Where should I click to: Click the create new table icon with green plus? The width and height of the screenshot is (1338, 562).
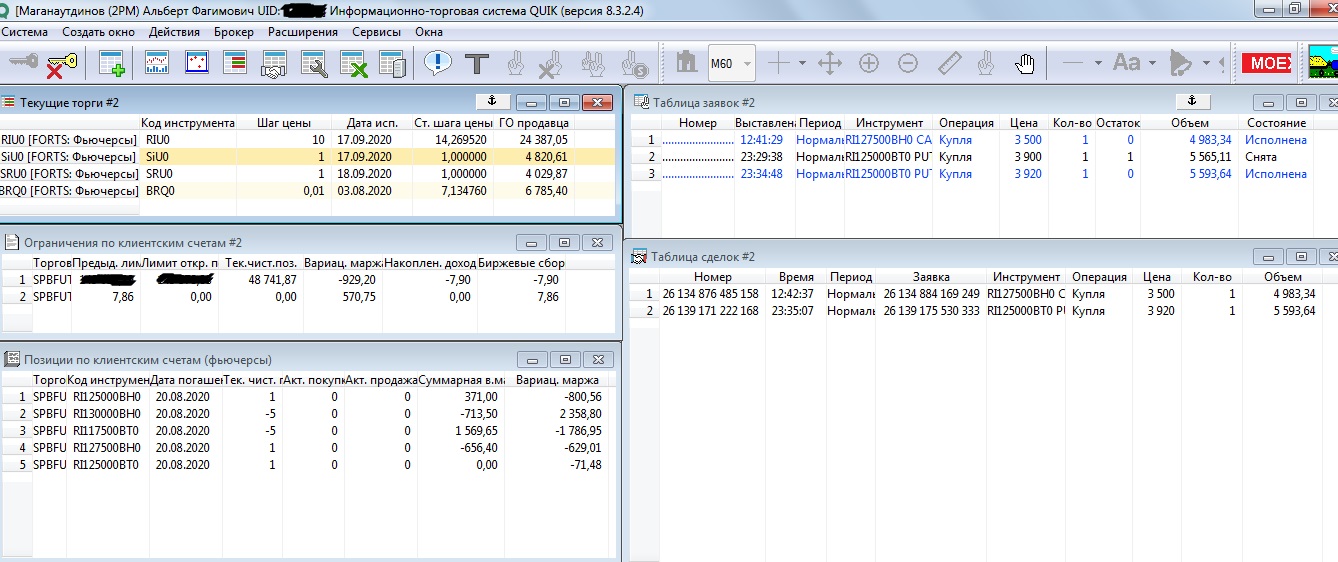(x=111, y=64)
